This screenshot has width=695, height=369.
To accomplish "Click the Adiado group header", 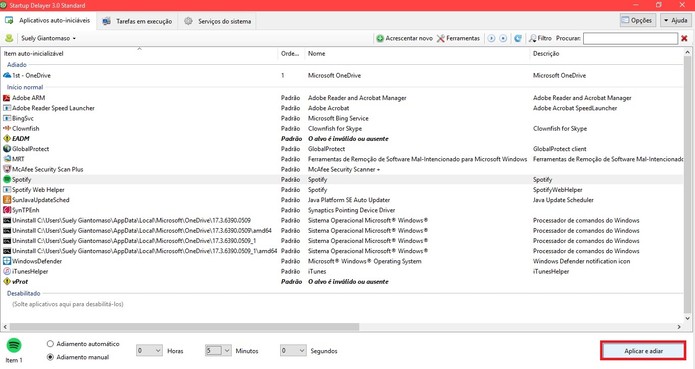I will pyautogui.click(x=17, y=65).
